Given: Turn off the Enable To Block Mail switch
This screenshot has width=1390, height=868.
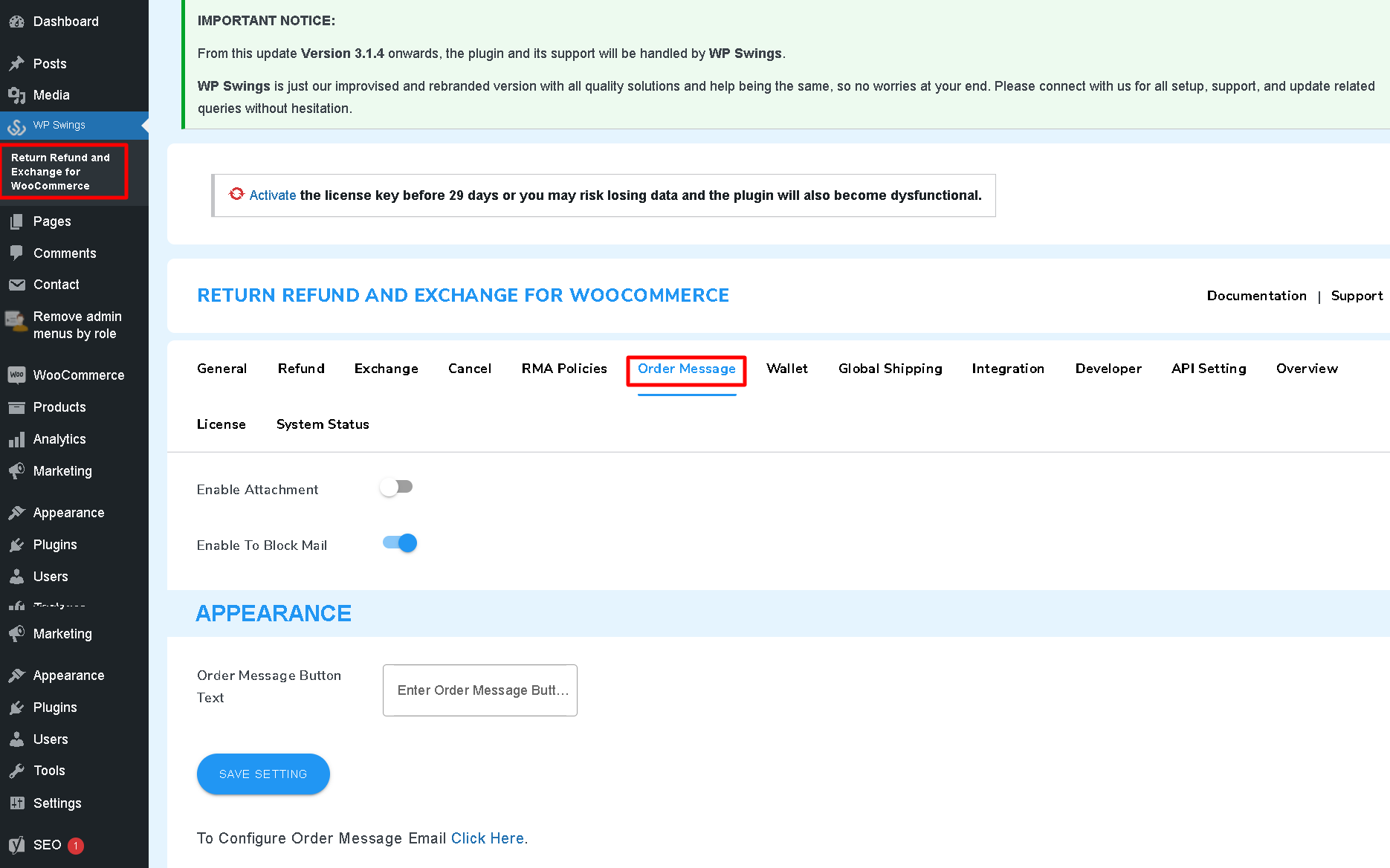Looking at the screenshot, I should point(400,543).
